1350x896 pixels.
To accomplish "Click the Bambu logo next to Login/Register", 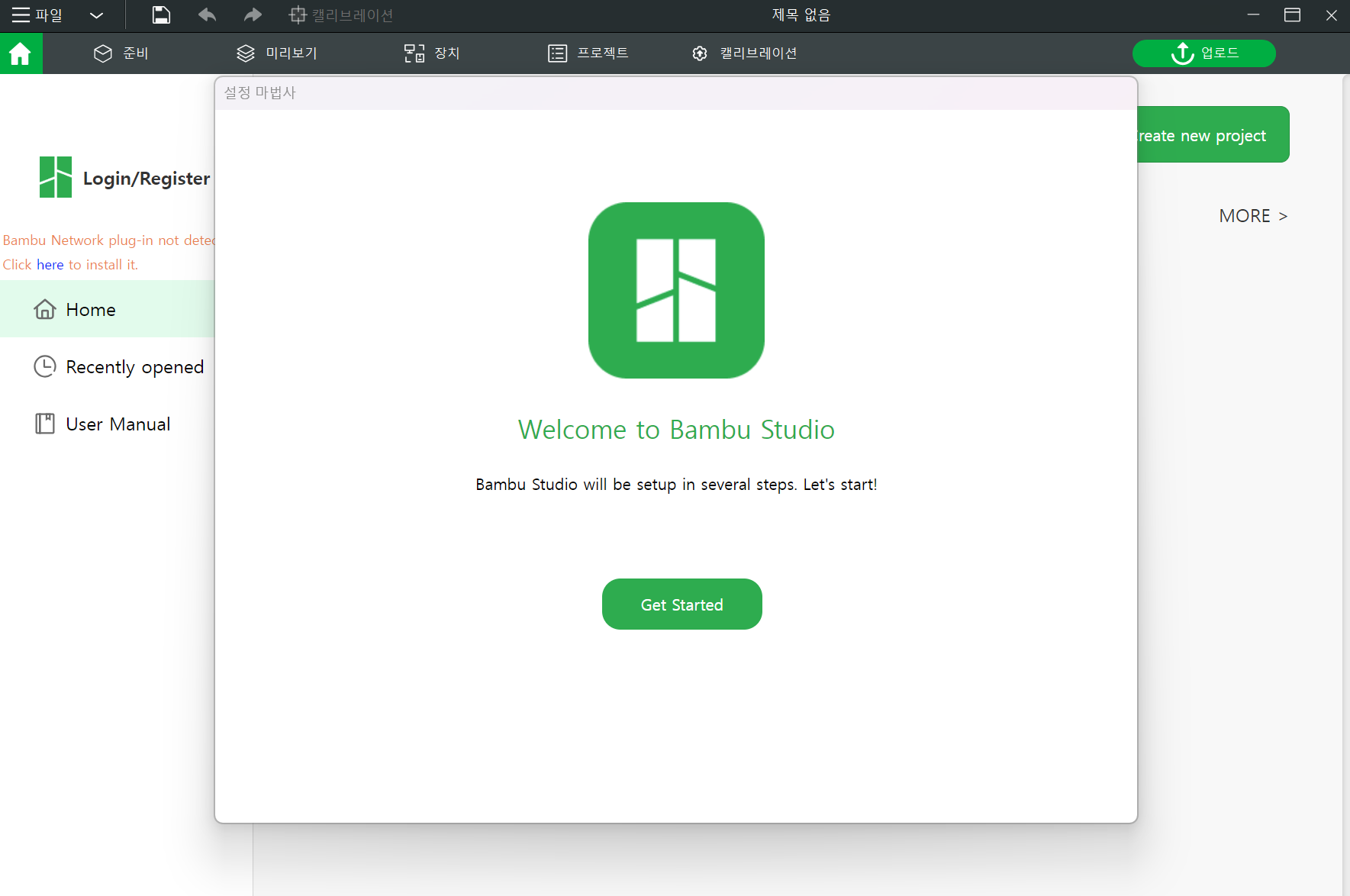I will pos(55,177).
